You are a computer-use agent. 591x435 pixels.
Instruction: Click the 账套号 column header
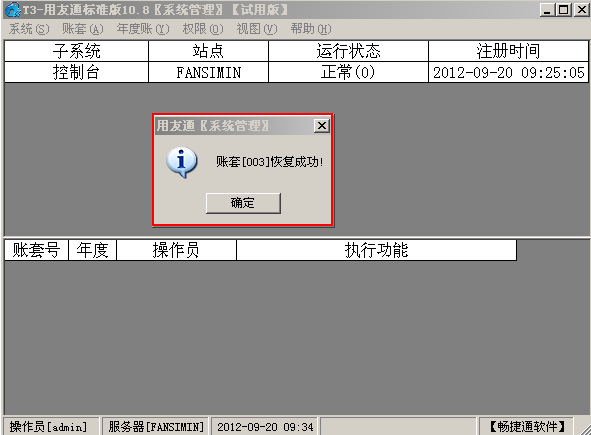36,250
